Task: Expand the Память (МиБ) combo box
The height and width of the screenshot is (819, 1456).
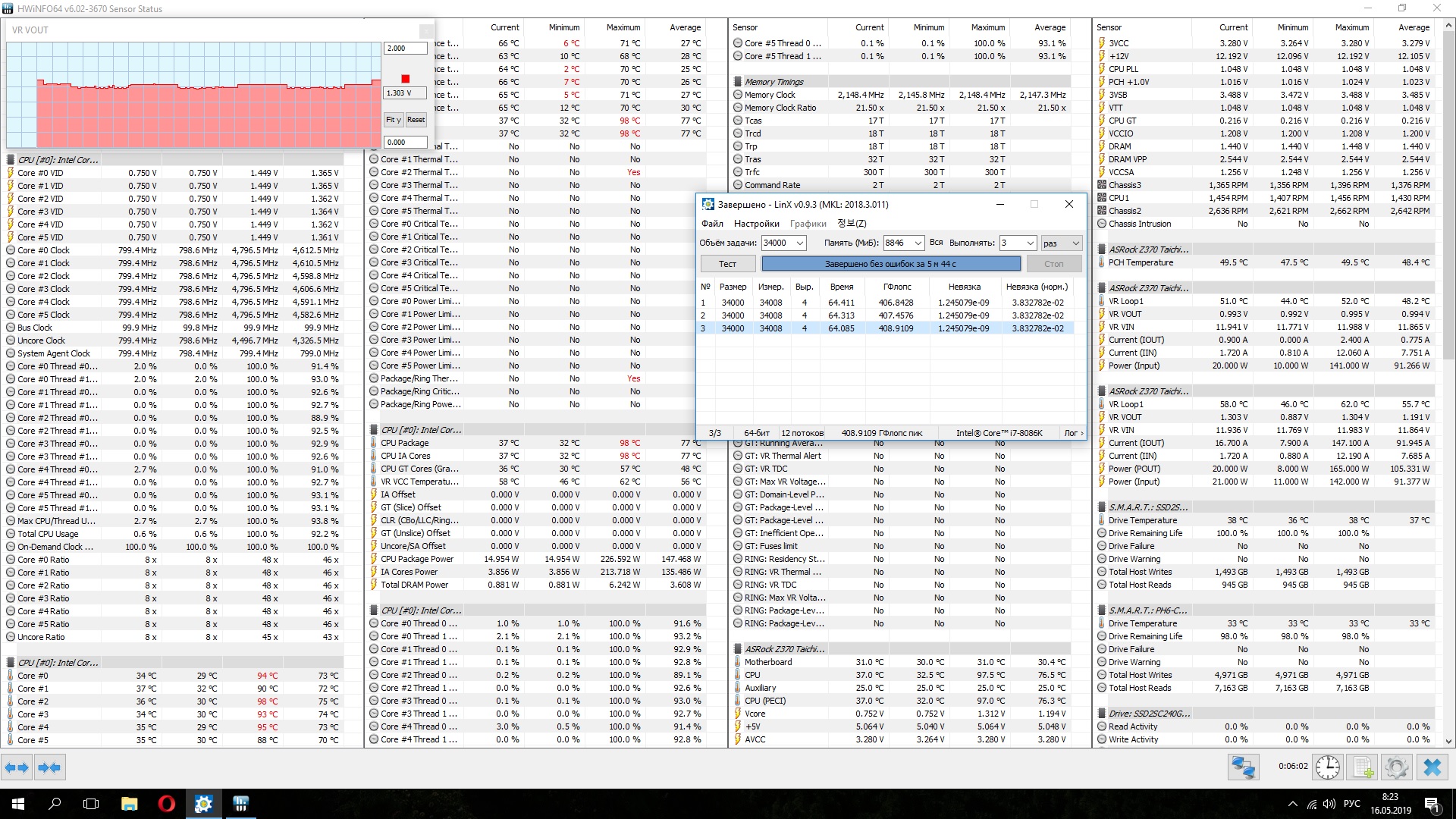Action: pyautogui.click(x=918, y=243)
